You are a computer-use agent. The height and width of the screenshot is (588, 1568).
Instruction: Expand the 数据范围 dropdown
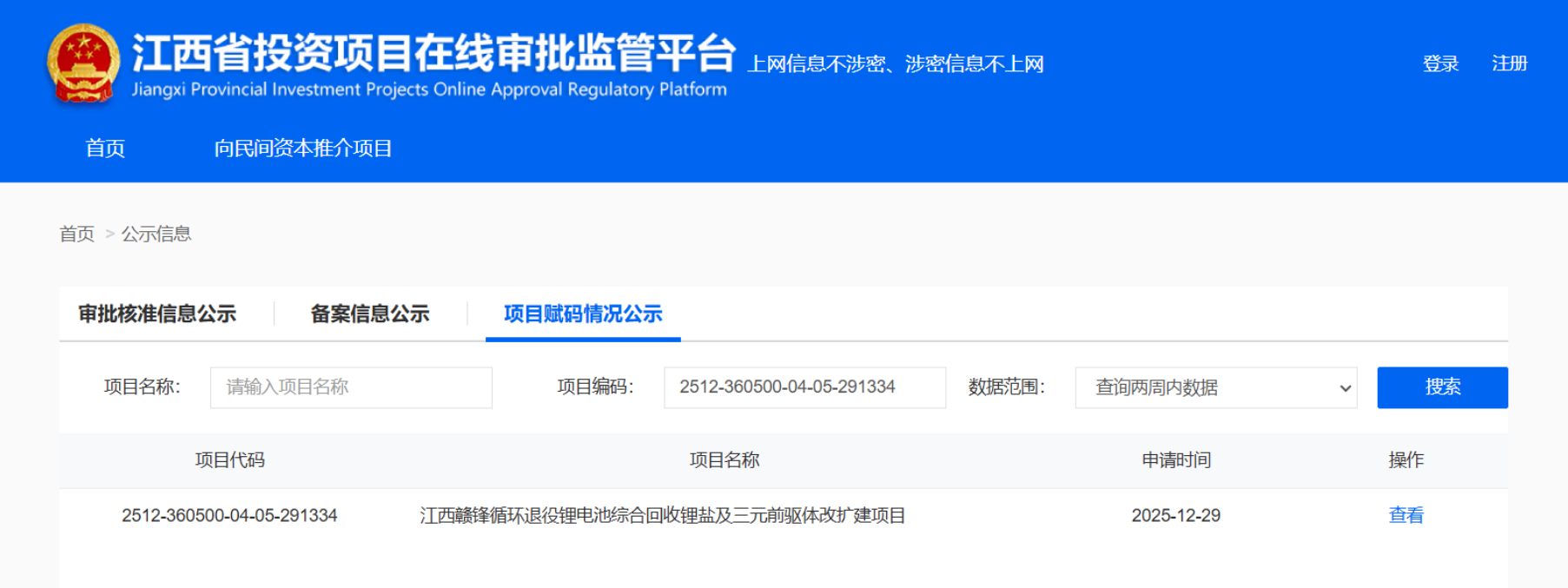tap(1215, 387)
